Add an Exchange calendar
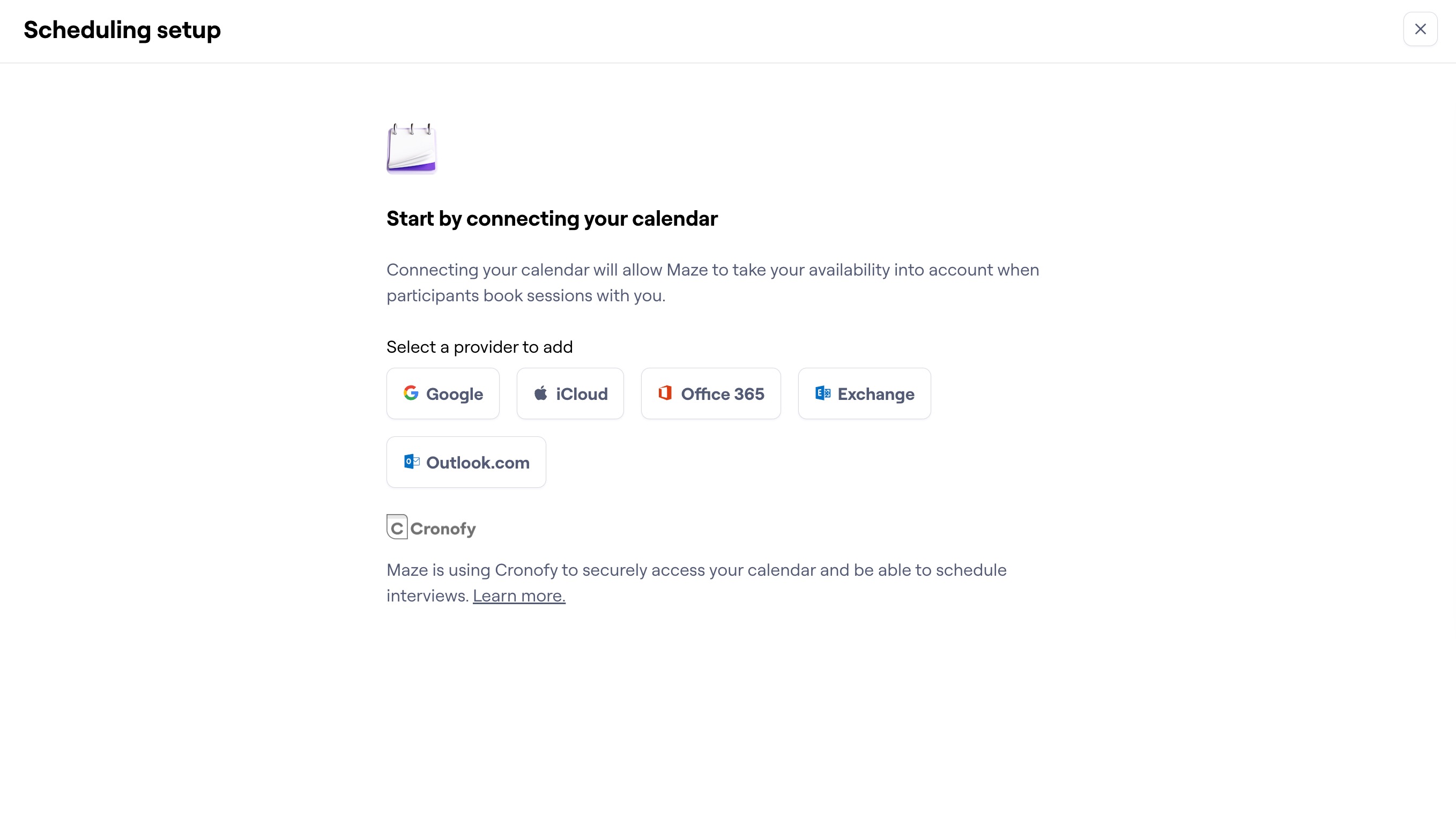 pyautogui.click(x=864, y=393)
